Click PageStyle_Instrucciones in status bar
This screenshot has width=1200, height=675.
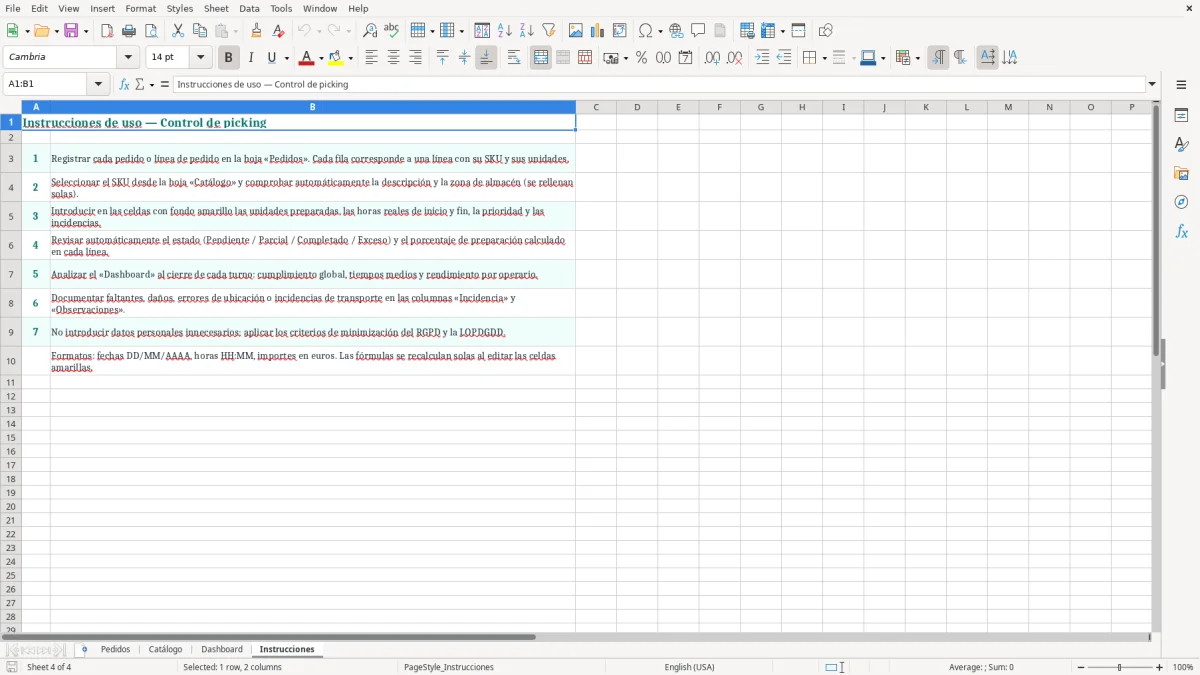tap(449, 667)
